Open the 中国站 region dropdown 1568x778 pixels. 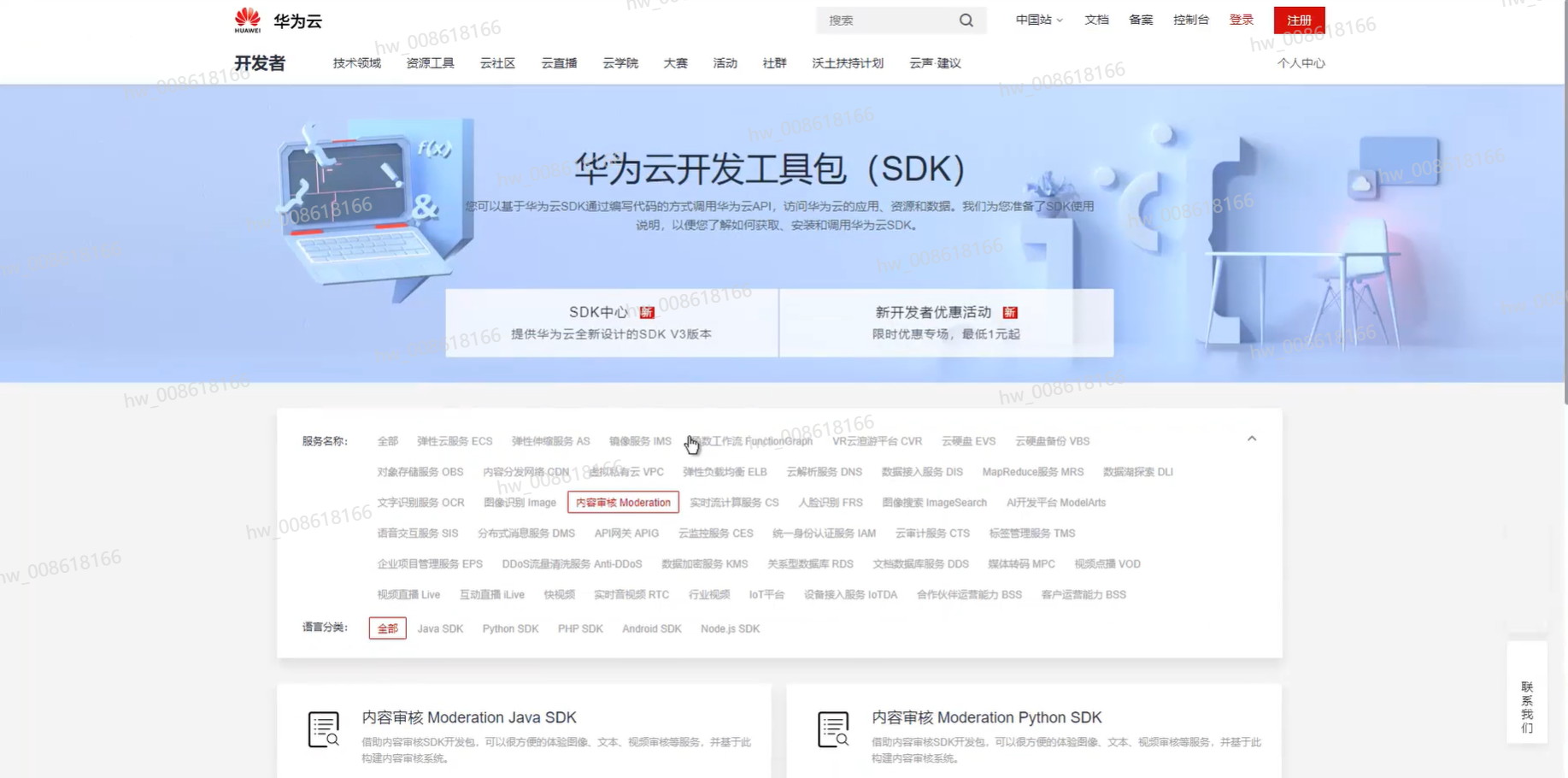pyautogui.click(x=1039, y=20)
